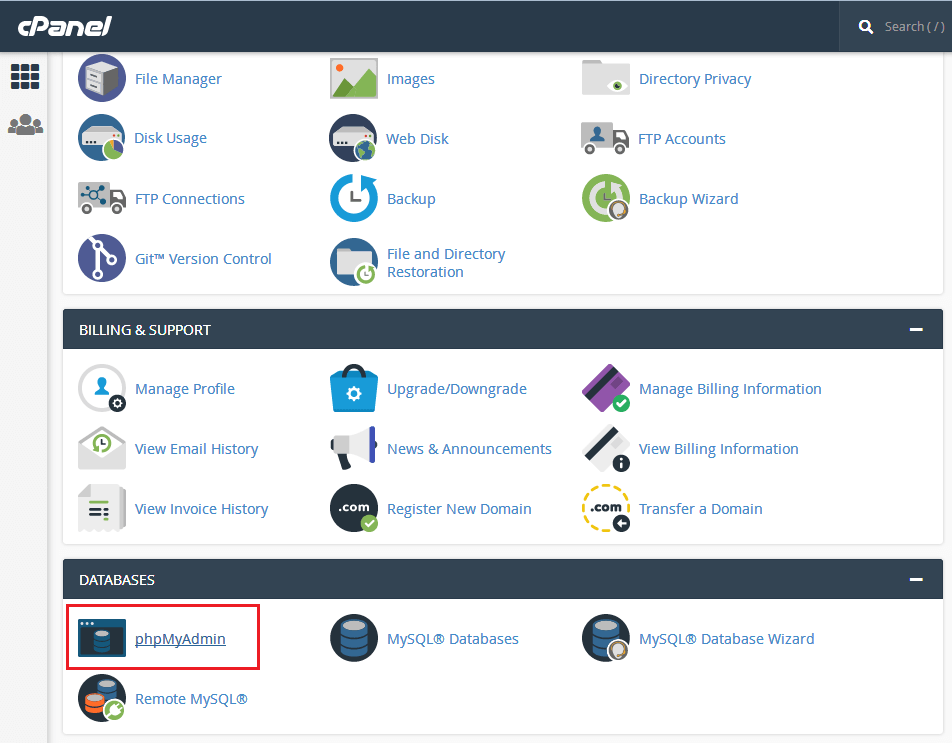
Task: Open the FTP Connections link
Action: click(x=189, y=199)
